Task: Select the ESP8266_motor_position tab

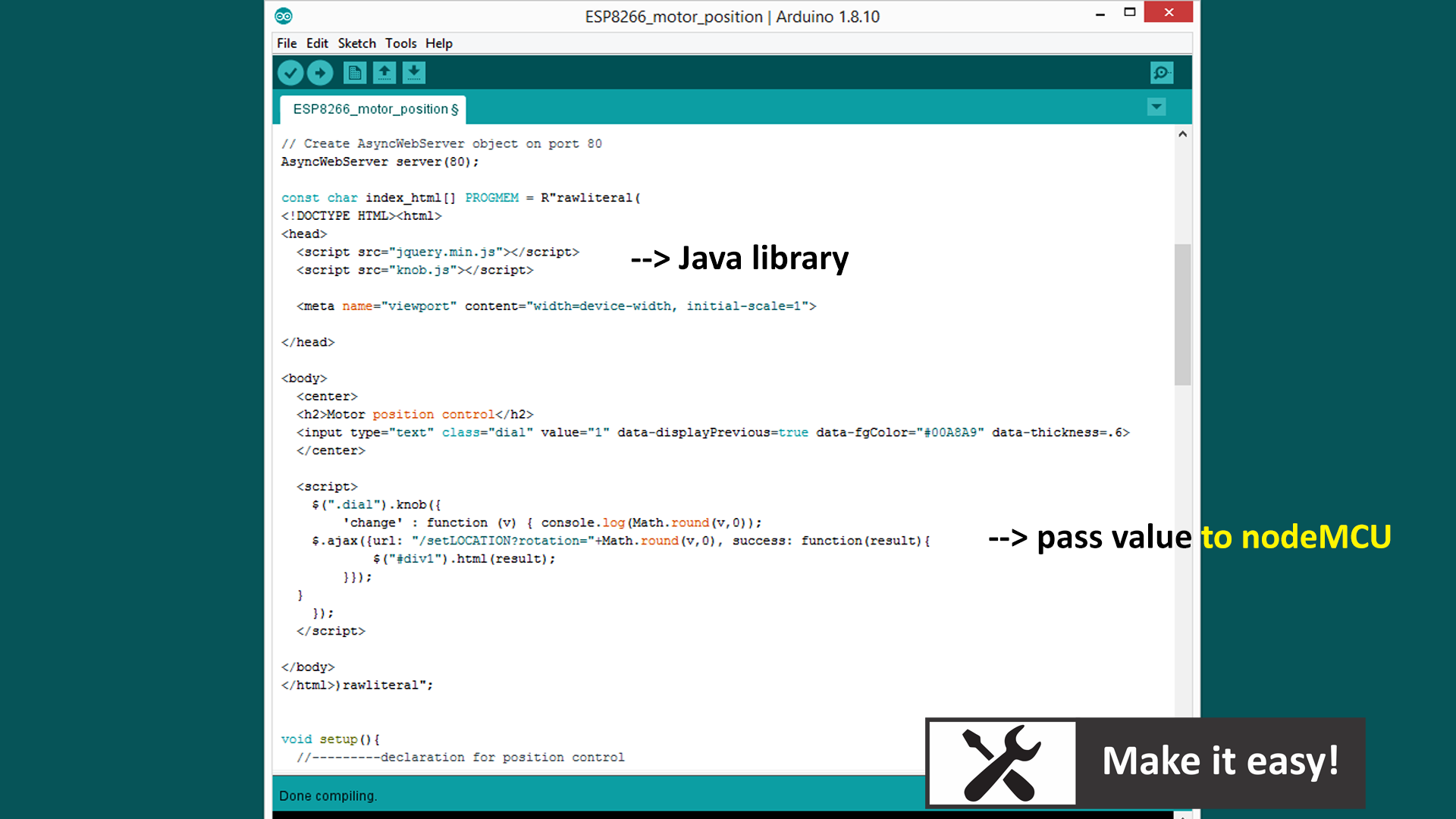Action: [373, 109]
